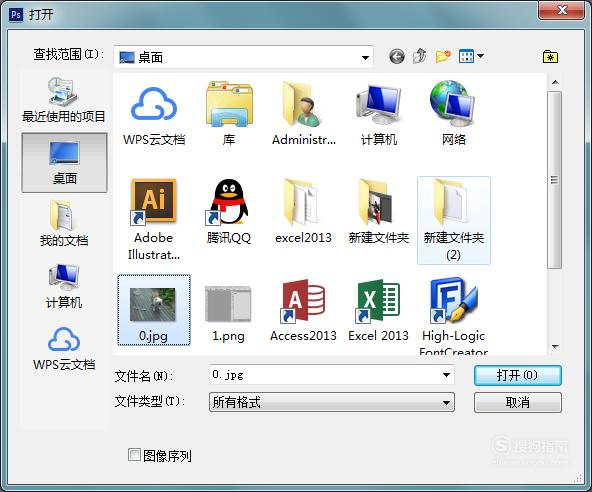The image size is (592, 492).
Task: Click the Go Back navigation icon
Action: [396, 57]
